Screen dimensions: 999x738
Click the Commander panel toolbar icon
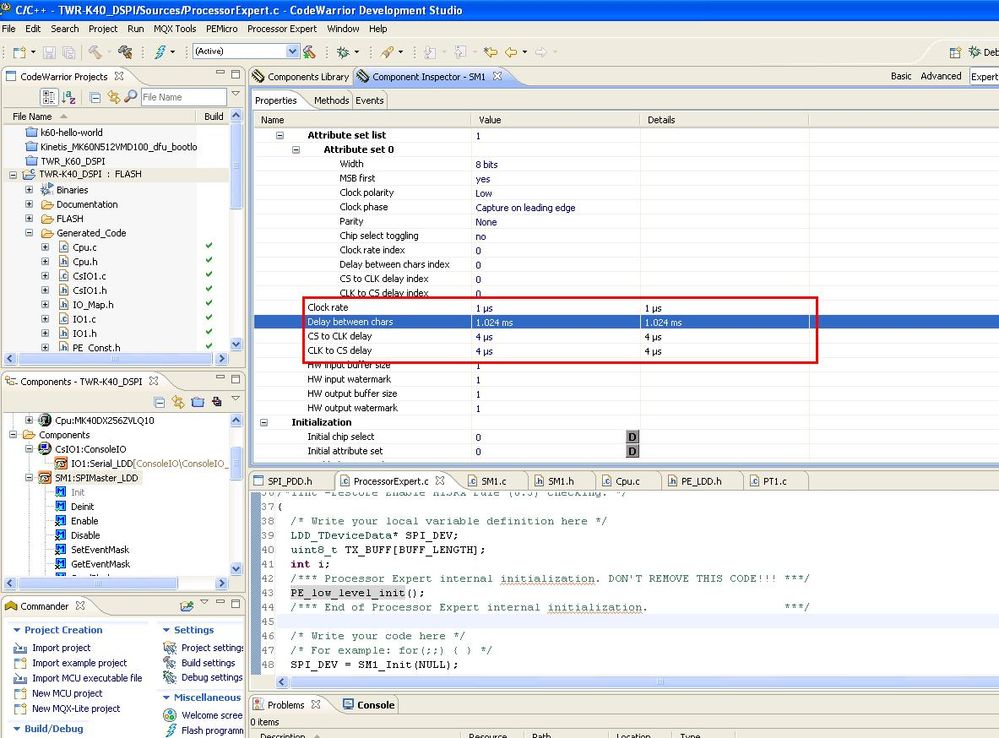coord(186,606)
